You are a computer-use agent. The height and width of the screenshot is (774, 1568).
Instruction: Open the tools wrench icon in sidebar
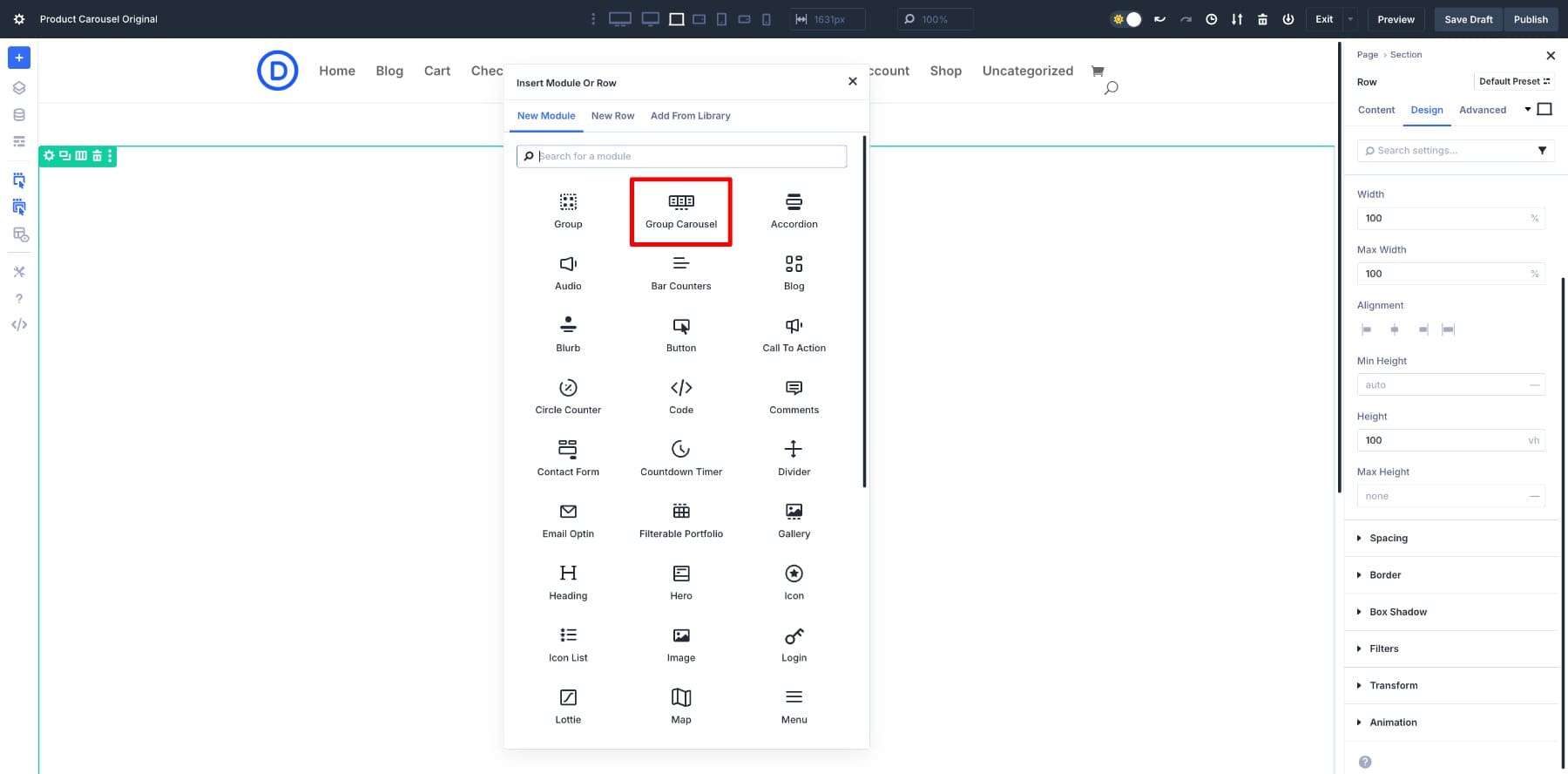click(19, 272)
